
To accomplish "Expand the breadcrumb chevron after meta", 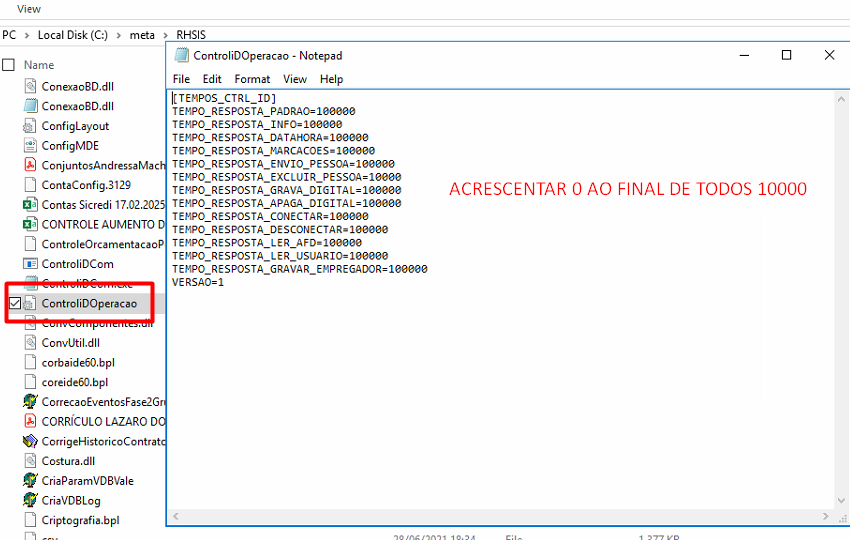I will coord(165,35).
